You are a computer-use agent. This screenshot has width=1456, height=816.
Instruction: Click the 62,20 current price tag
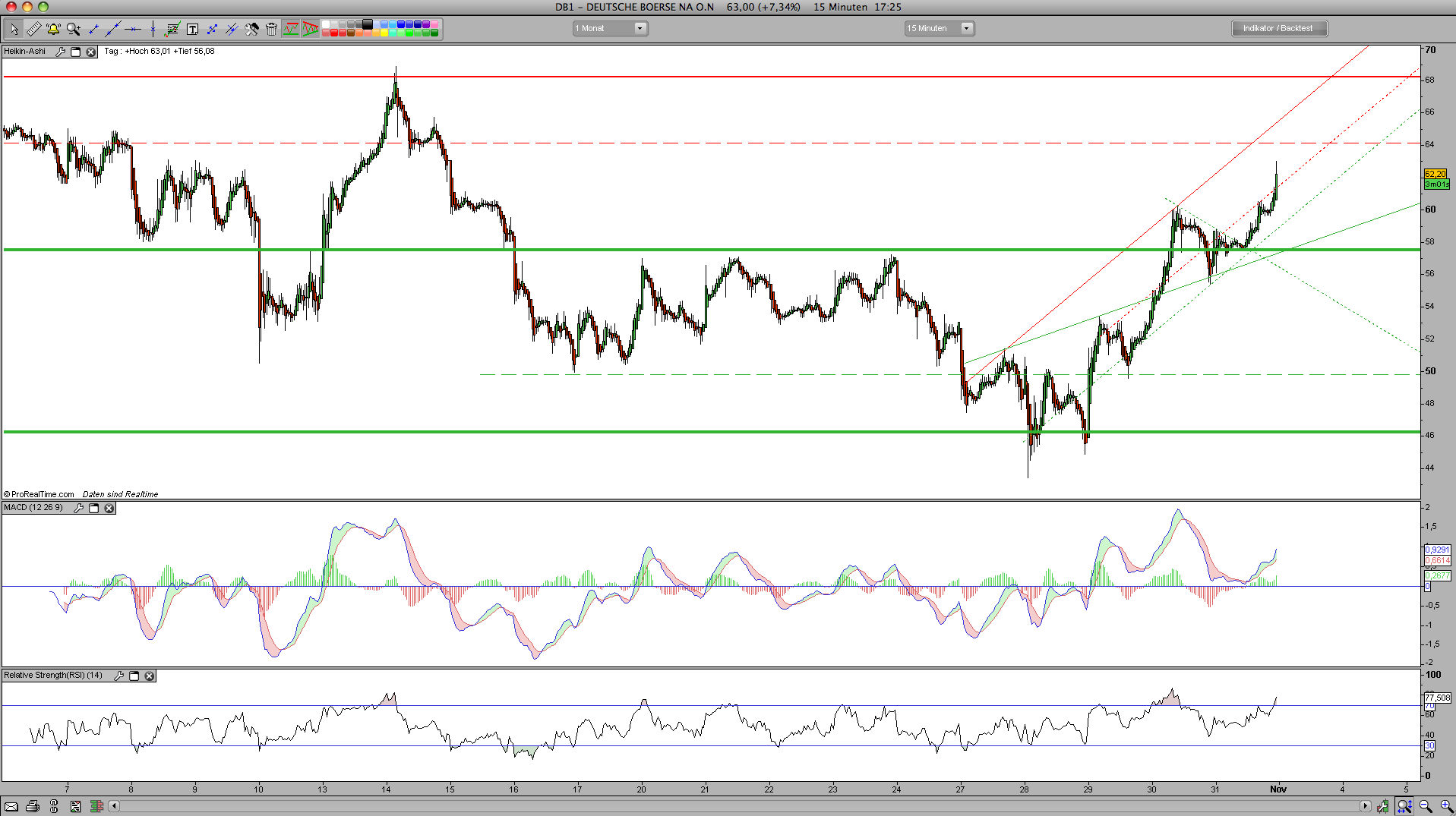1435,174
